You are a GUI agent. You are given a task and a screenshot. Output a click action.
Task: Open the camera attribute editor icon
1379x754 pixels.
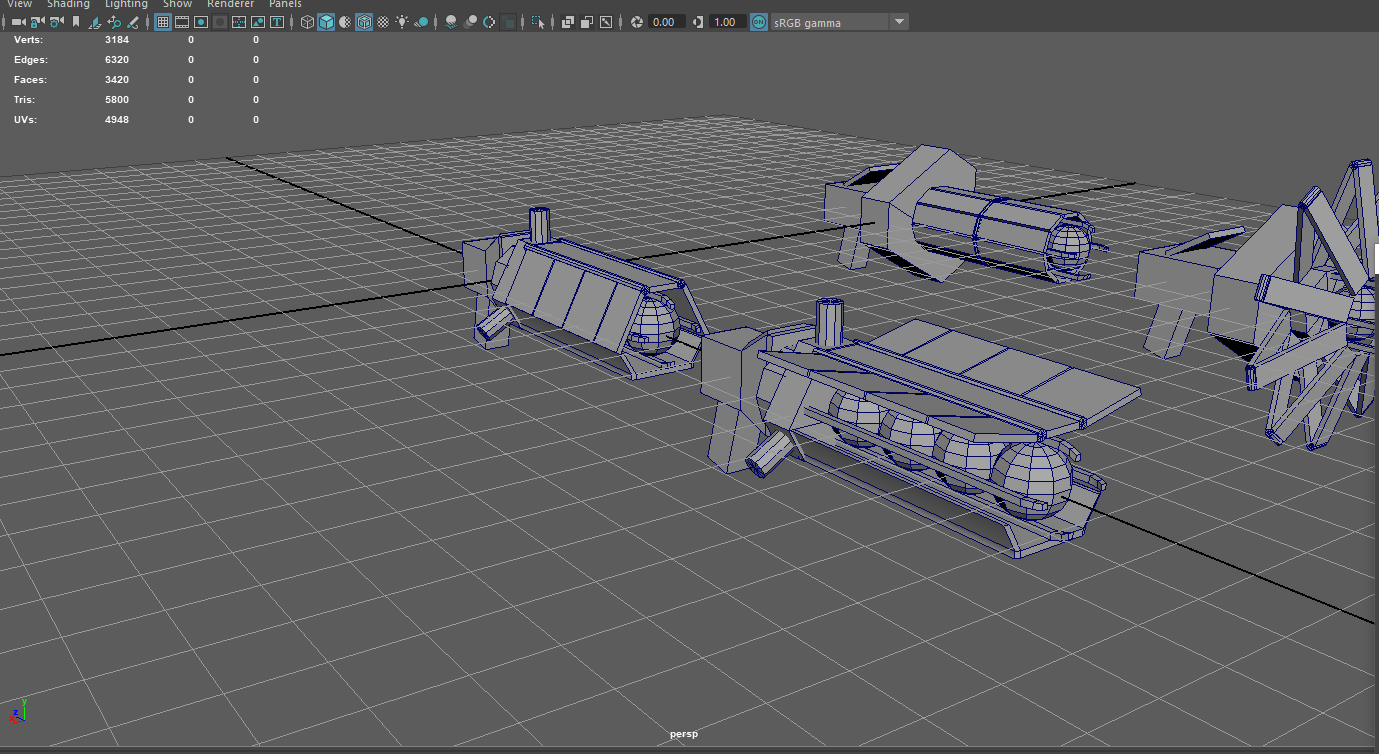tap(58, 21)
